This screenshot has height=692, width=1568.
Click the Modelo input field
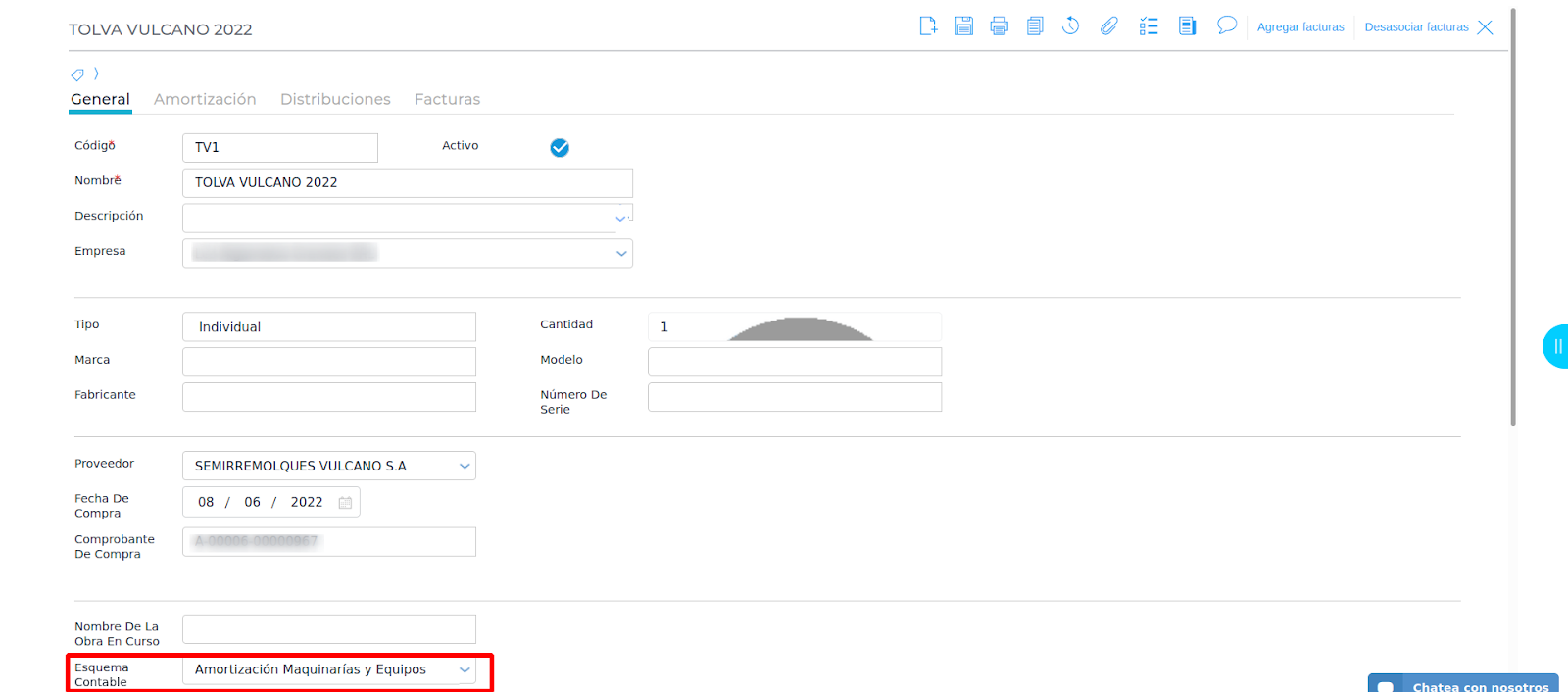point(794,362)
